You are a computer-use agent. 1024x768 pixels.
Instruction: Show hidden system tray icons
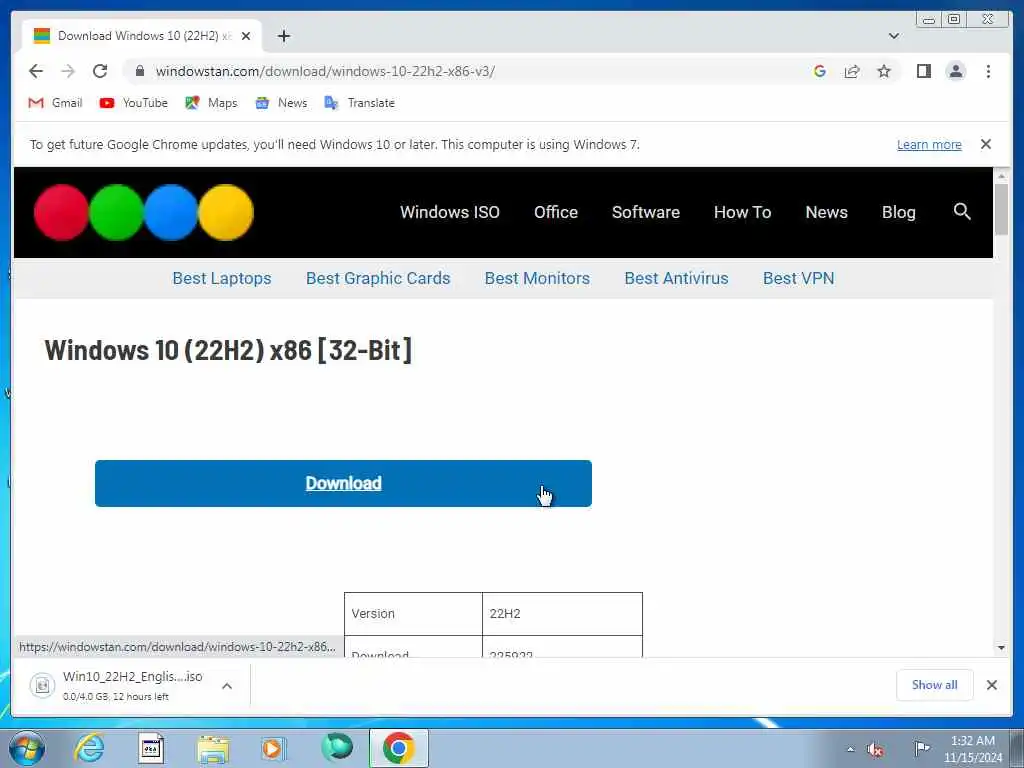850,749
